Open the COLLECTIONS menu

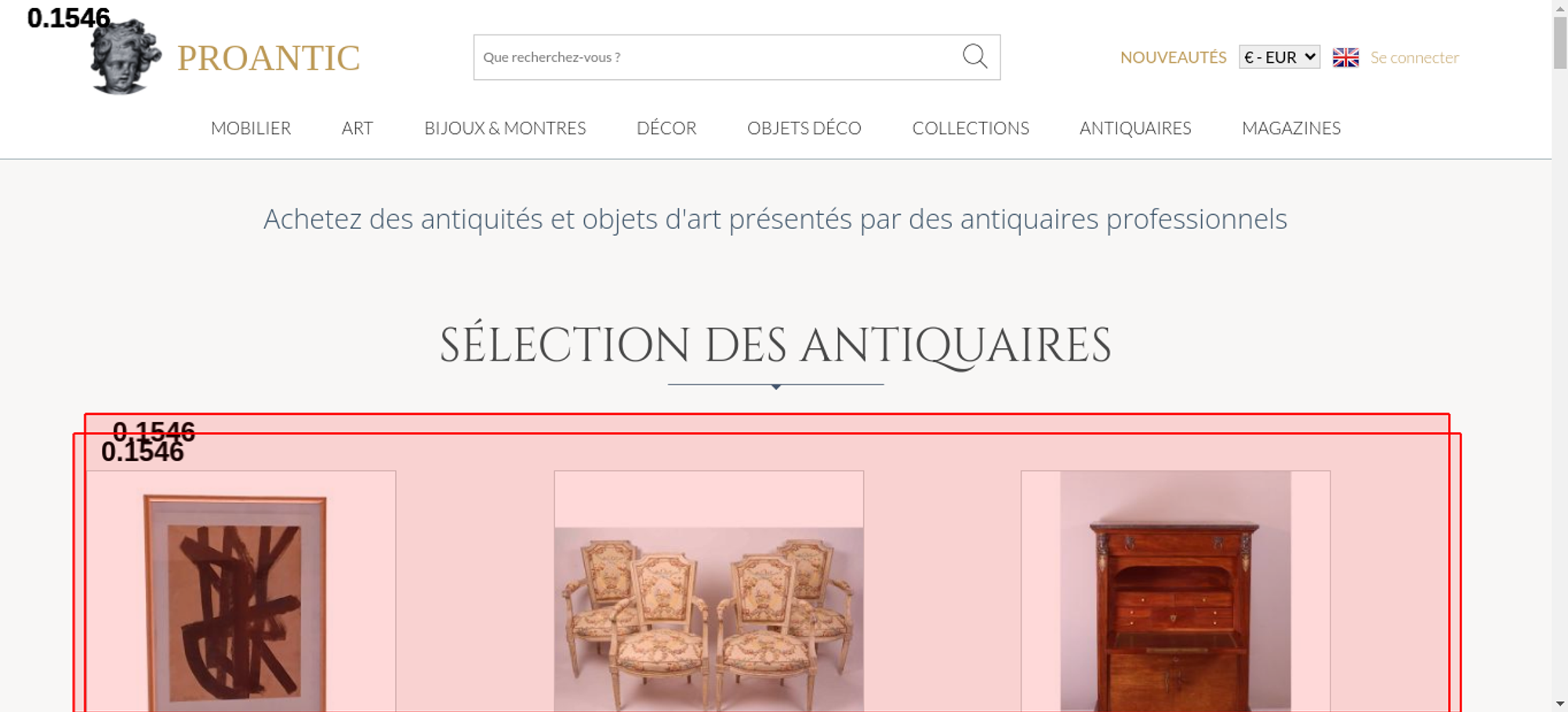[971, 128]
